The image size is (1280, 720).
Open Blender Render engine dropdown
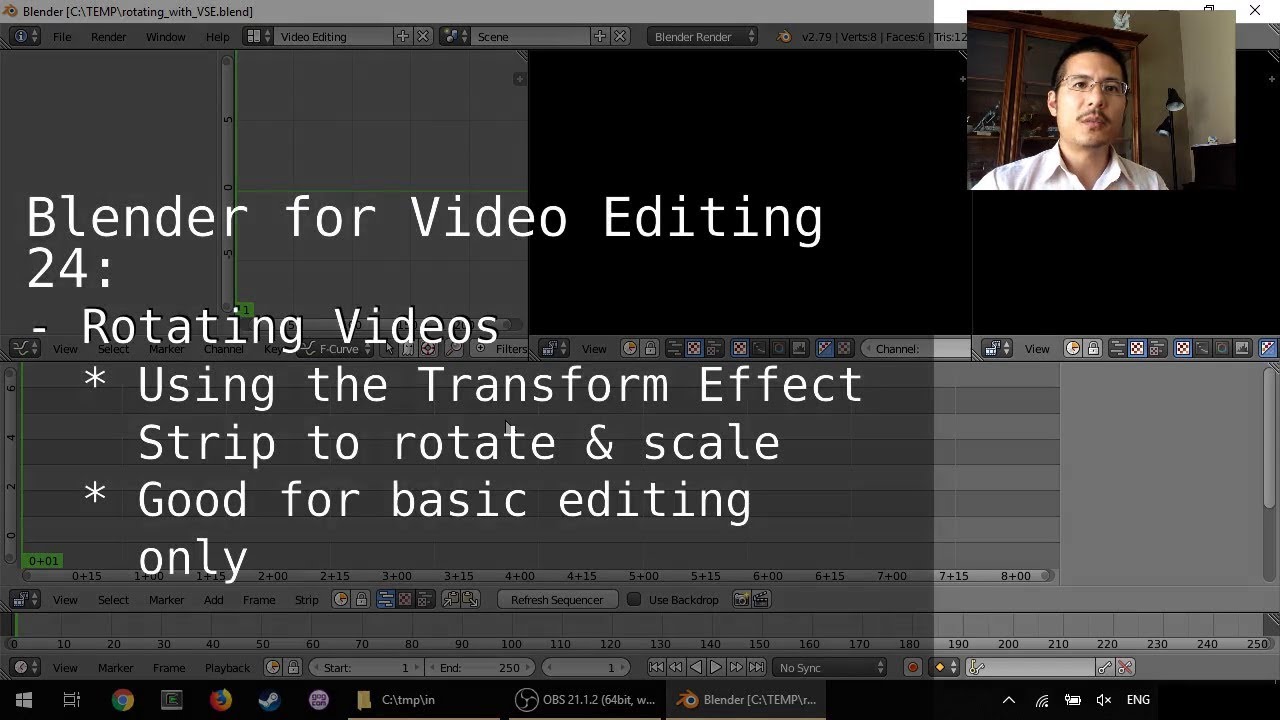click(x=704, y=36)
